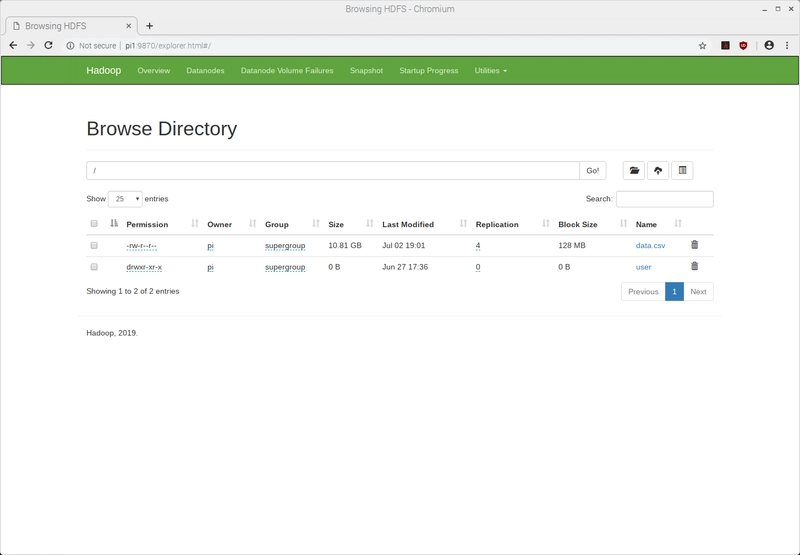Open the Overview nav item
This screenshot has height=555, width=800.
154,70
